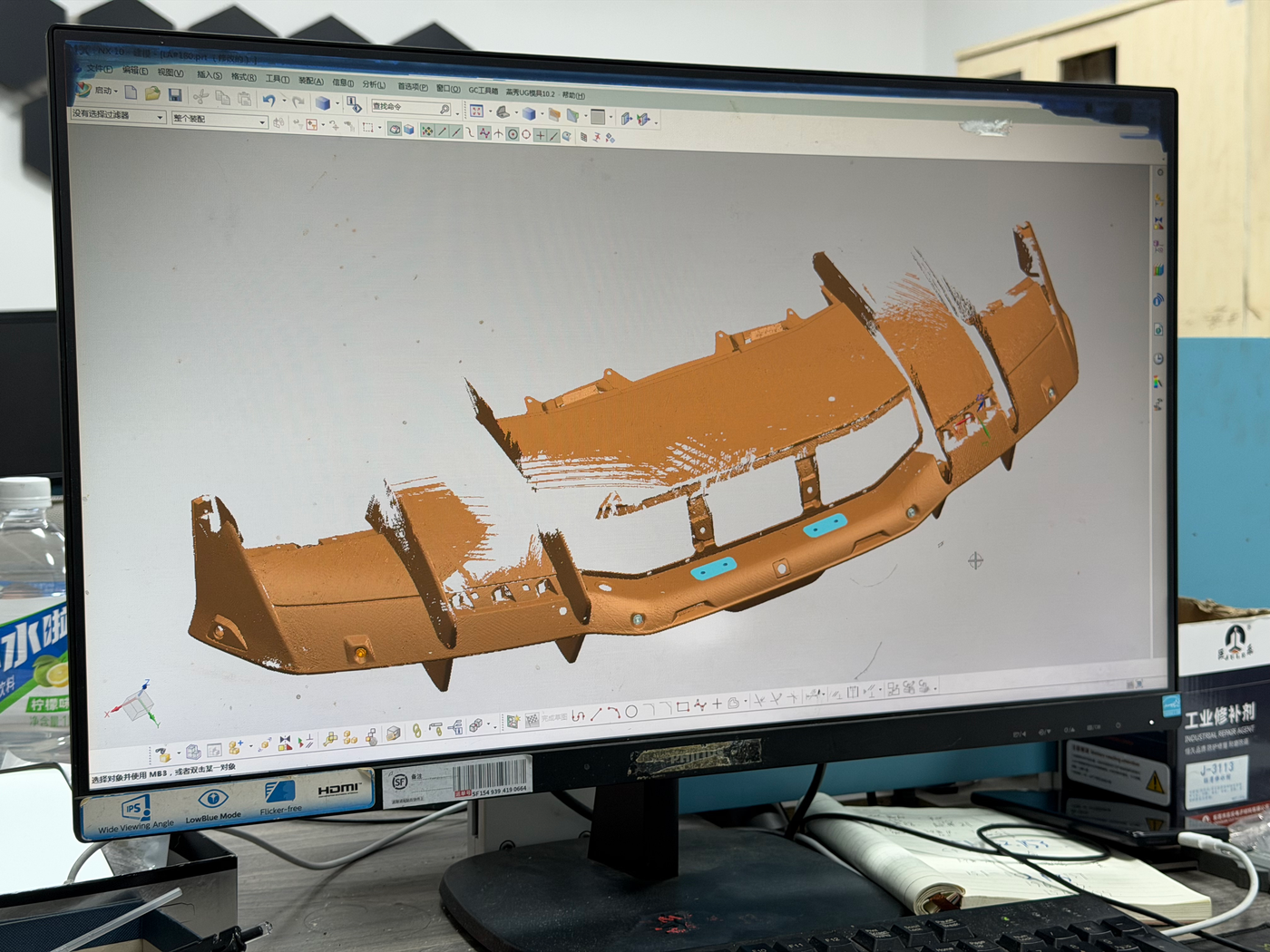Open the 首选项(P) menu
Image resolution: width=1270 pixels, height=952 pixels.
[x=412, y=87]
